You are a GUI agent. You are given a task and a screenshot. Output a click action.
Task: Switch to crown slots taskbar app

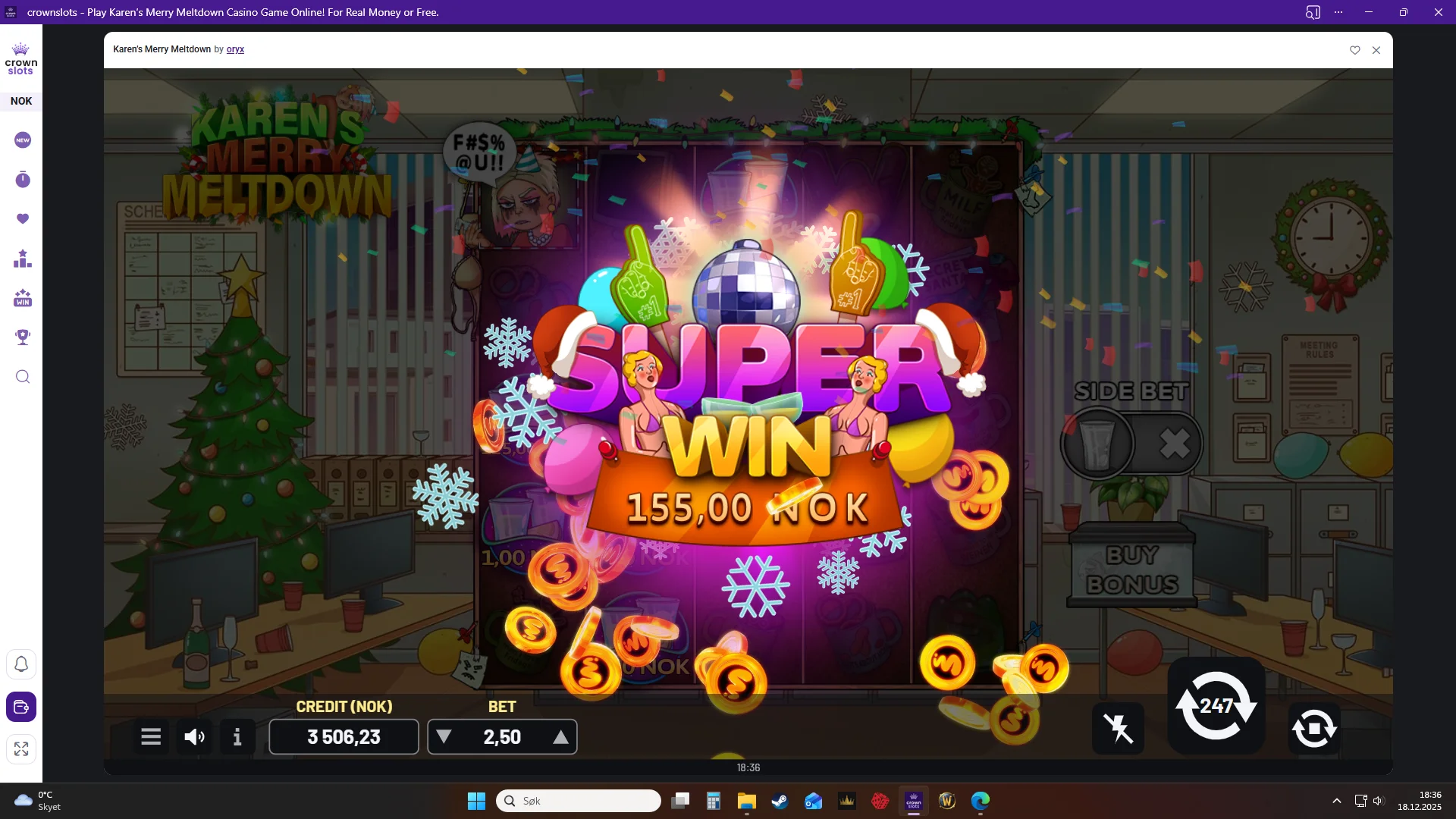(x=914, y=801)
